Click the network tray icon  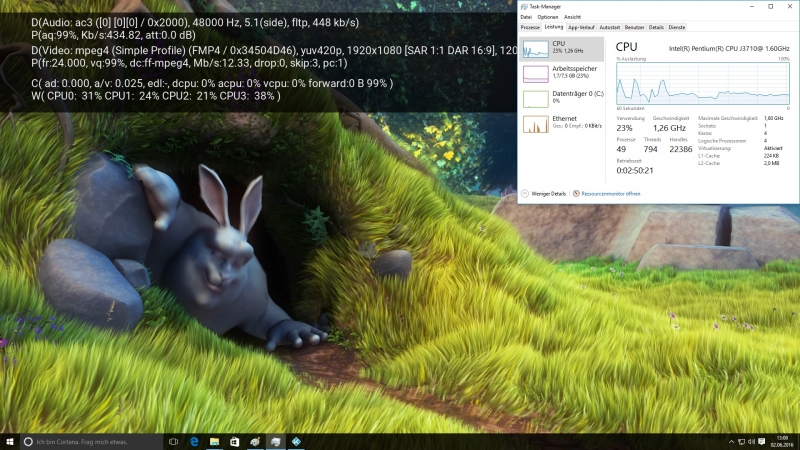[x=741, y=442]
